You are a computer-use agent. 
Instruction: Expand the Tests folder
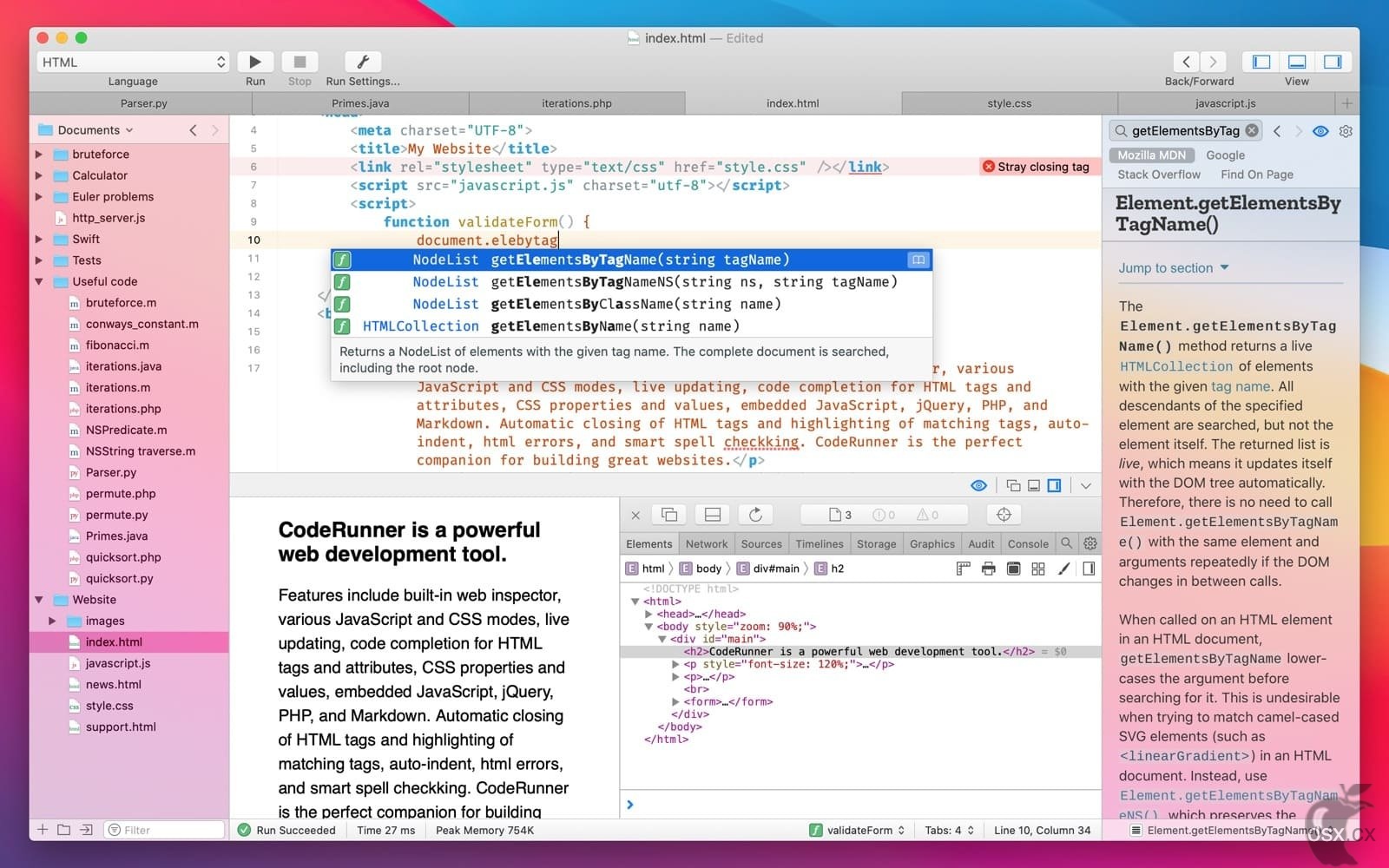(x=39, y=260)
